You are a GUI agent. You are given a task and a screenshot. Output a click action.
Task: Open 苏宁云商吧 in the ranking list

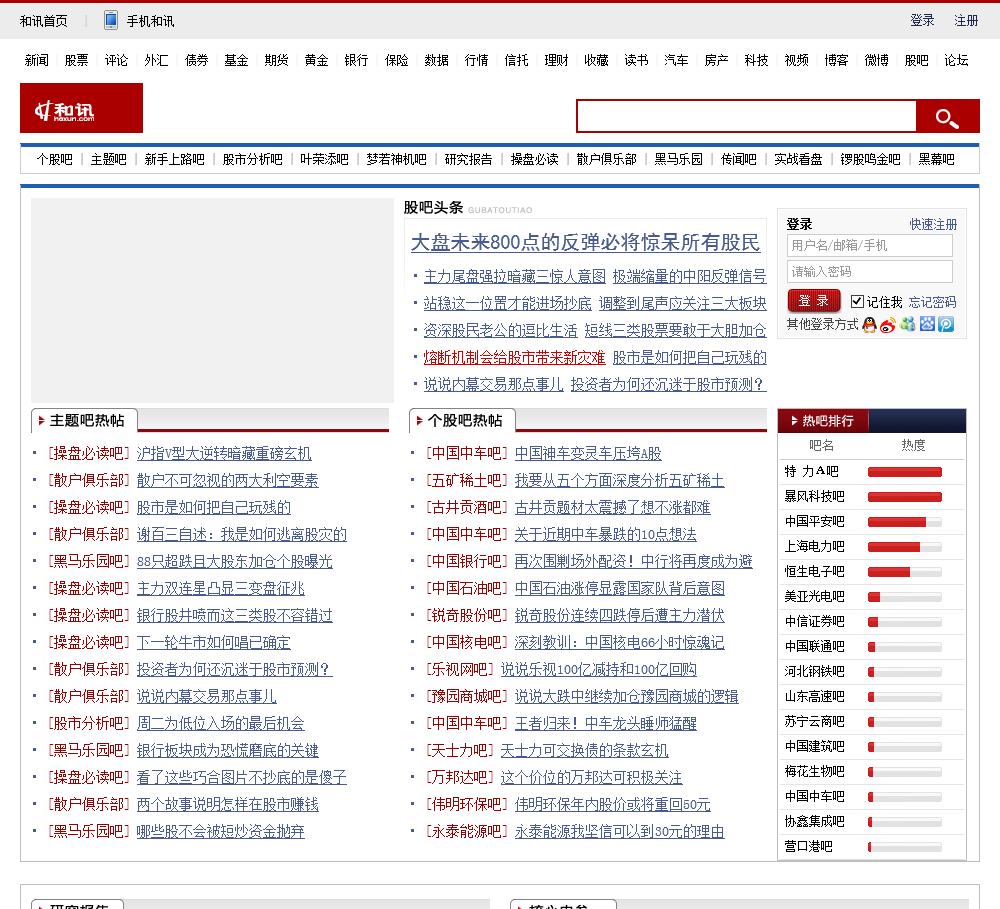(x=814, y=721)
